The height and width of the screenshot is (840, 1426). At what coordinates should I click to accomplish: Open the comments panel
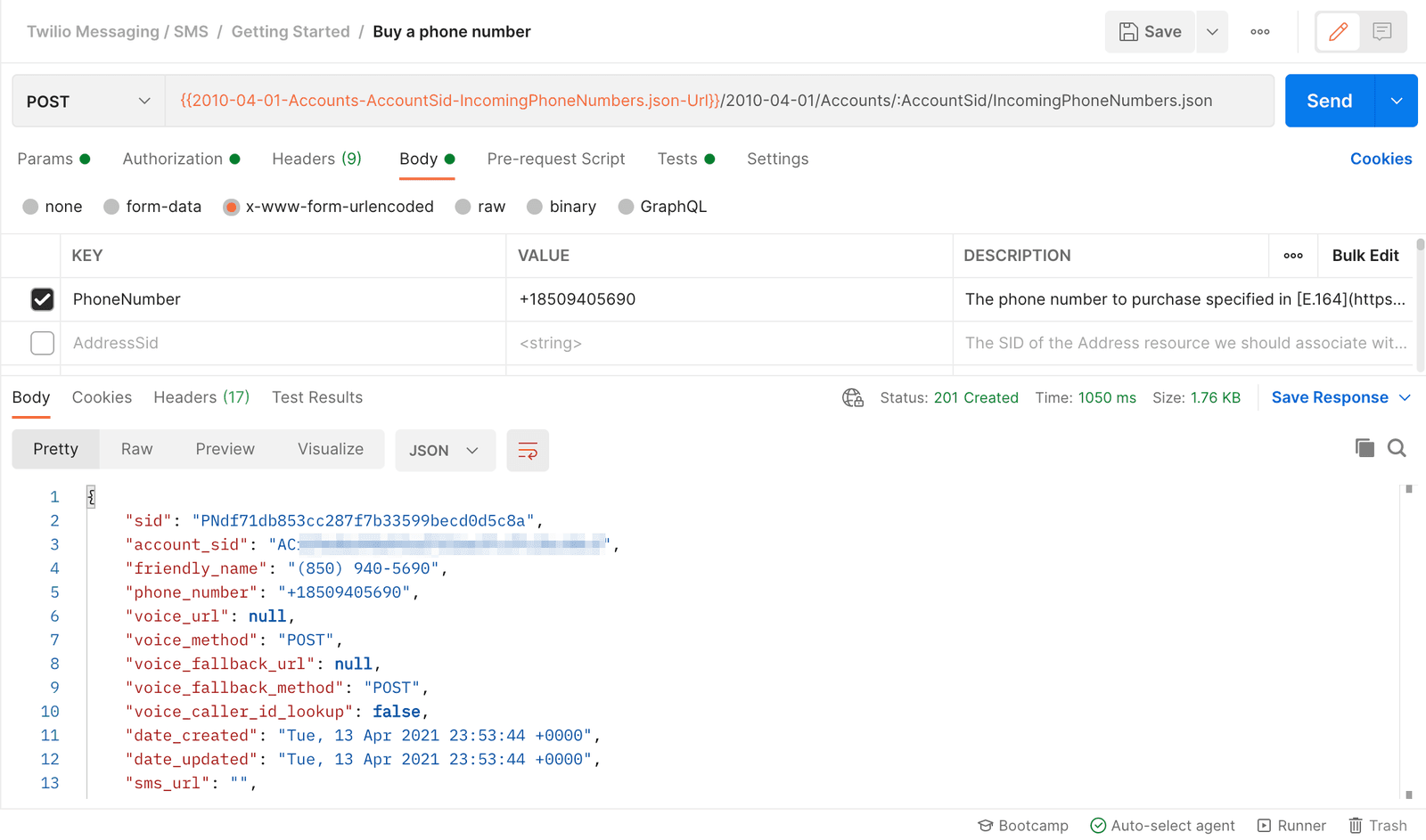click(1382, 31)
